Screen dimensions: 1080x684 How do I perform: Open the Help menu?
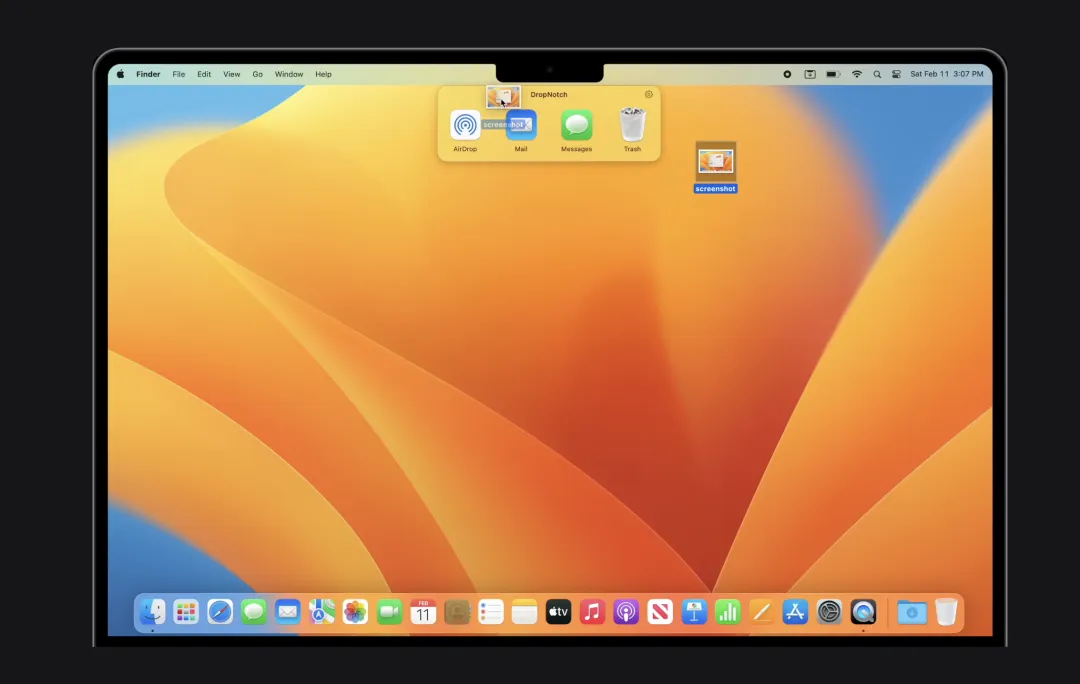323,74
